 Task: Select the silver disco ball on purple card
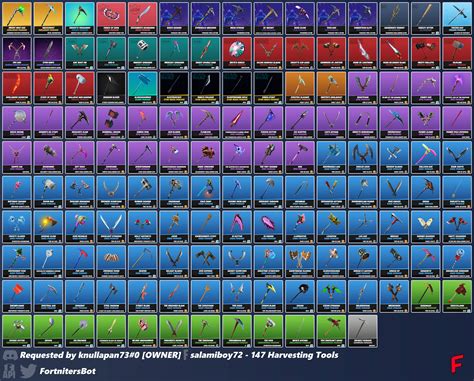click(x=17, y=122)
